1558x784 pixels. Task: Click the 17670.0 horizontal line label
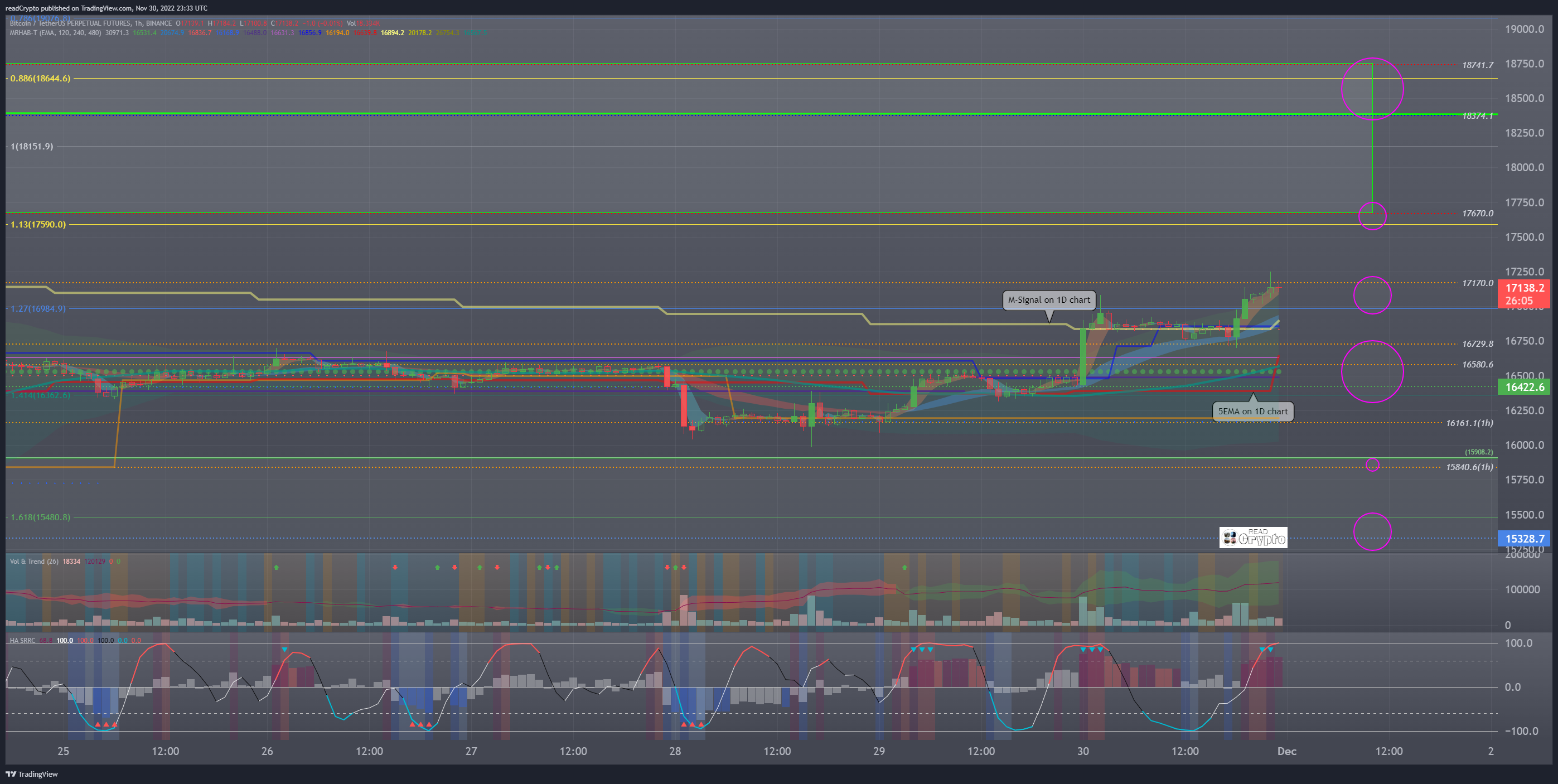1478,214
